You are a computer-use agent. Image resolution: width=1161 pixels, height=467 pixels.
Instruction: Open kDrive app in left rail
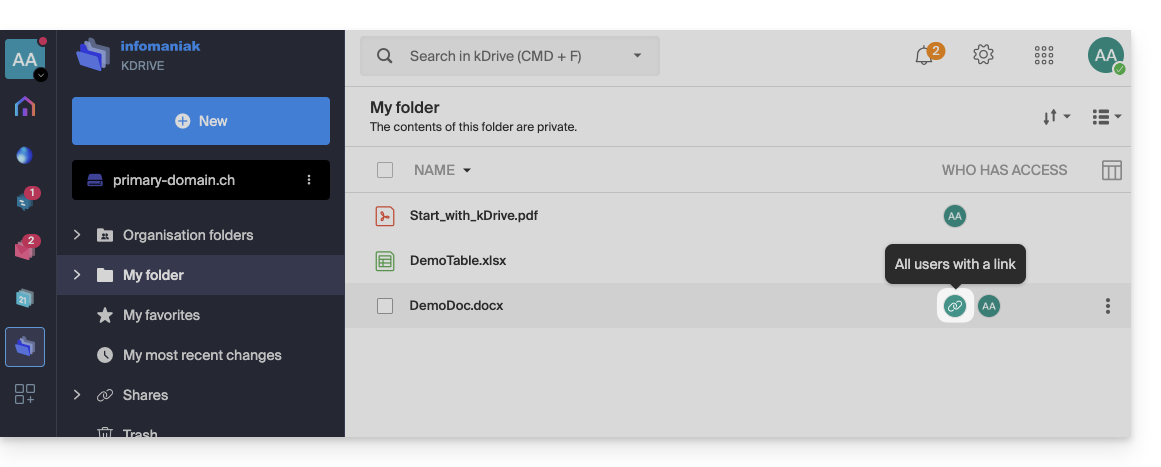coord(25,347)
